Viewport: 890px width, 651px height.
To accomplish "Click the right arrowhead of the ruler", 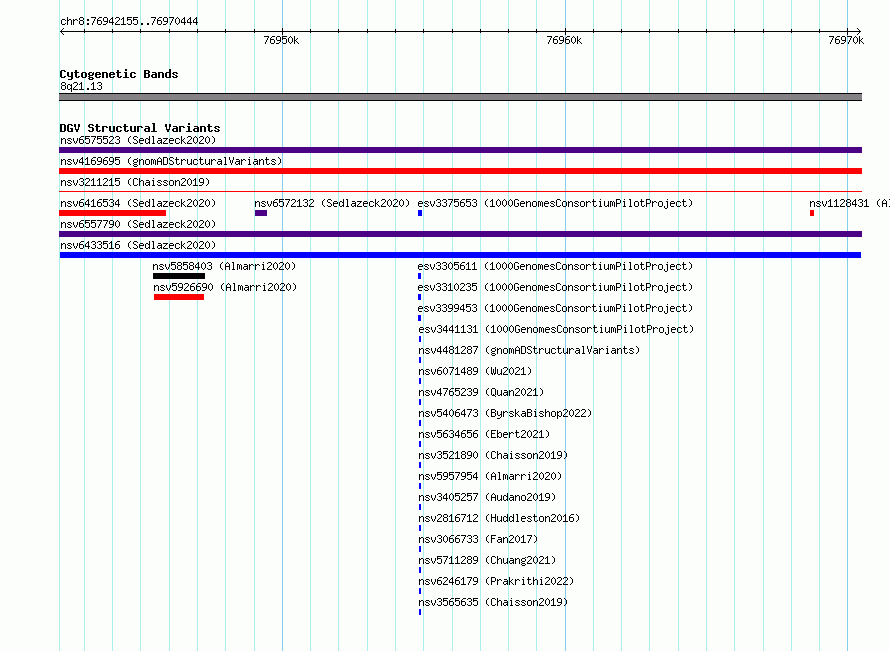I will 858,31.
